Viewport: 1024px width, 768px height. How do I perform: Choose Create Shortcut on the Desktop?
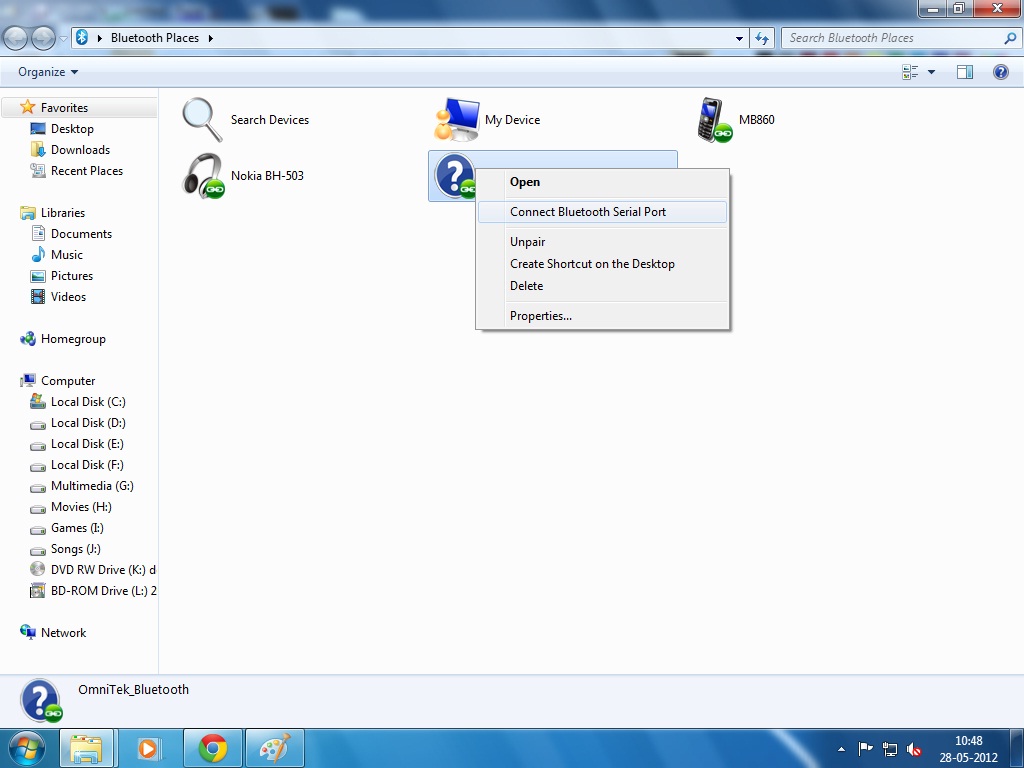[x=601, y=264]
